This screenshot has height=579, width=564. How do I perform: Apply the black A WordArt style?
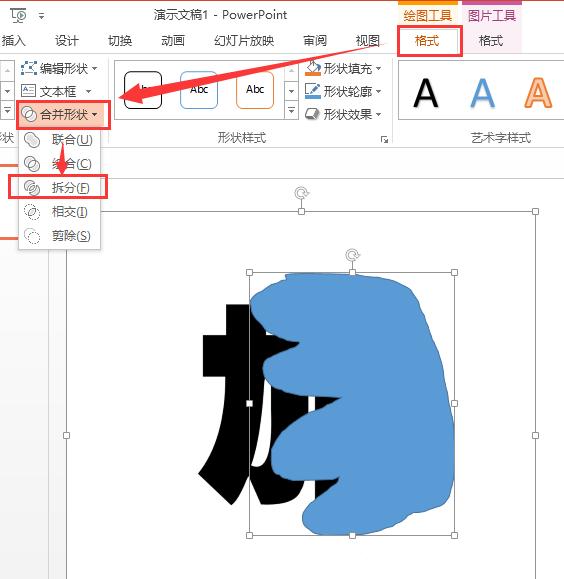(x=426, y=93)
